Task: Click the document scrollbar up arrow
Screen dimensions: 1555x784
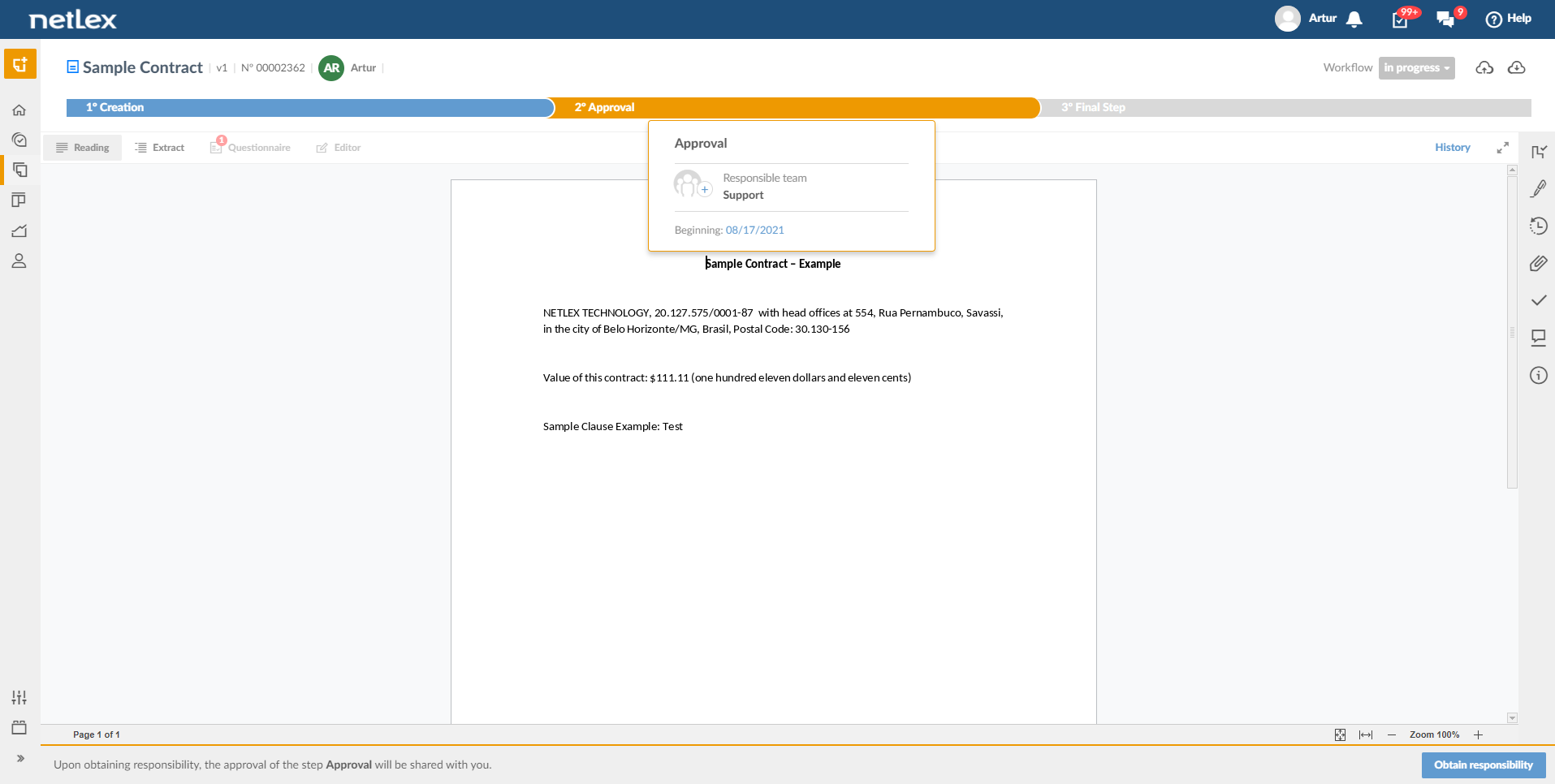Action: 1512,170
